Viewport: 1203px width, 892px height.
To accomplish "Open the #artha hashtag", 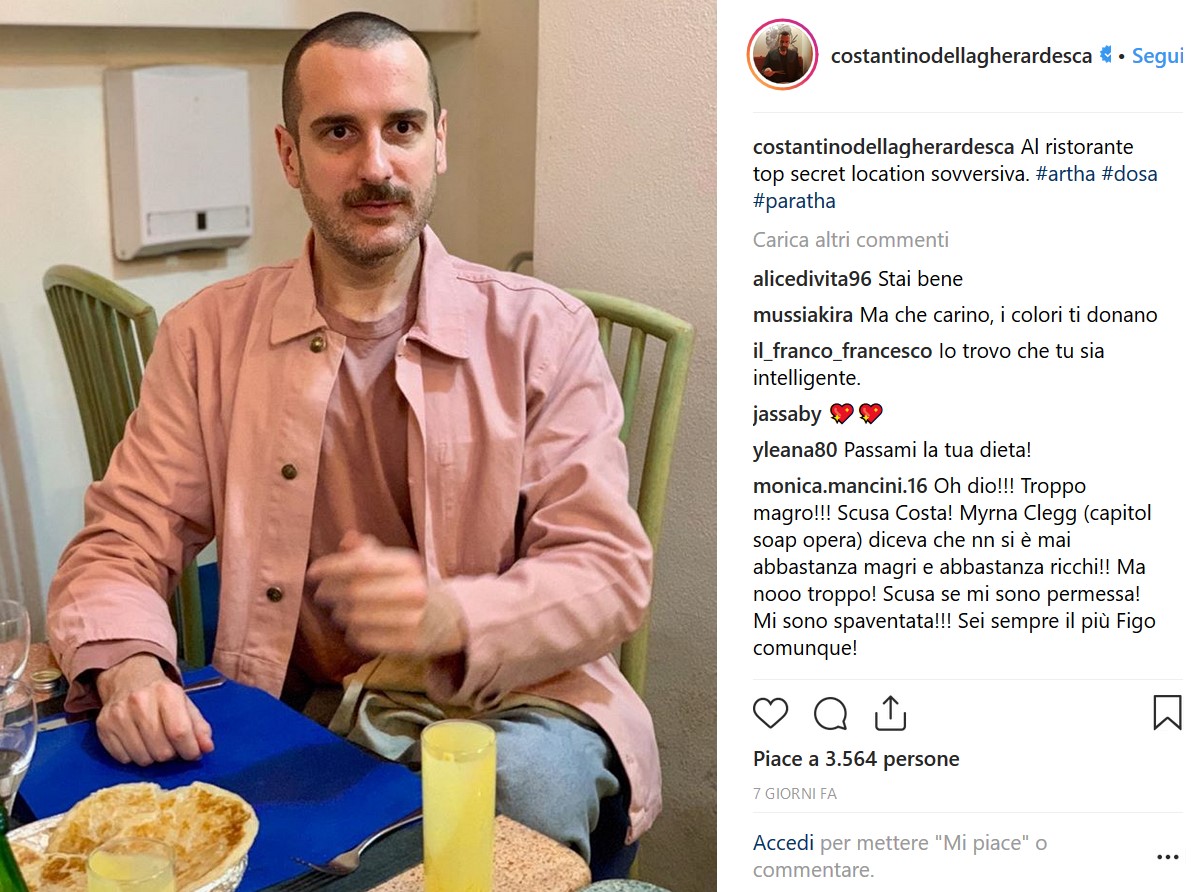I will (x=1065, y=174).
